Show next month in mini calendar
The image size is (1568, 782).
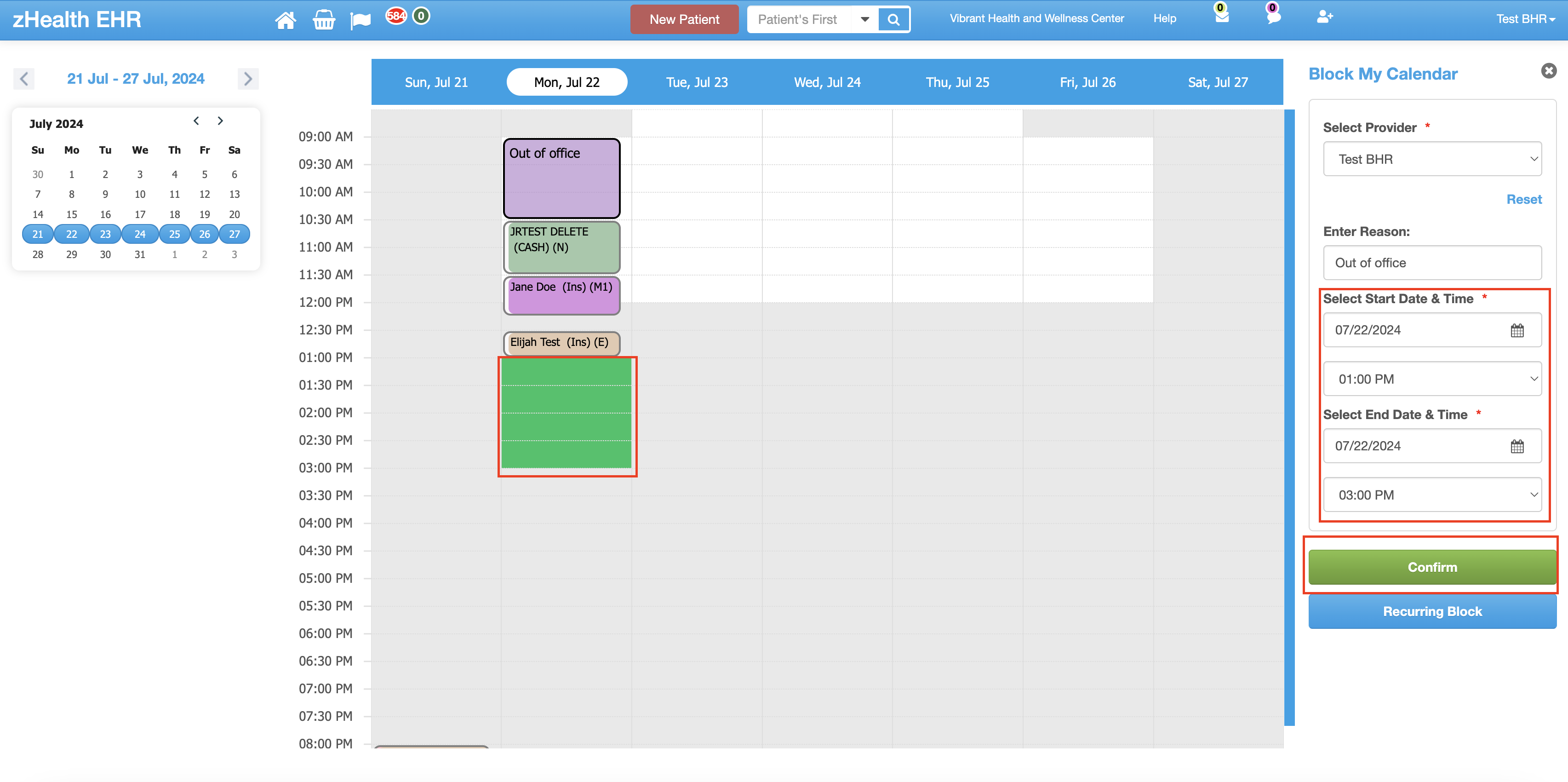click(x=220, y=121)
